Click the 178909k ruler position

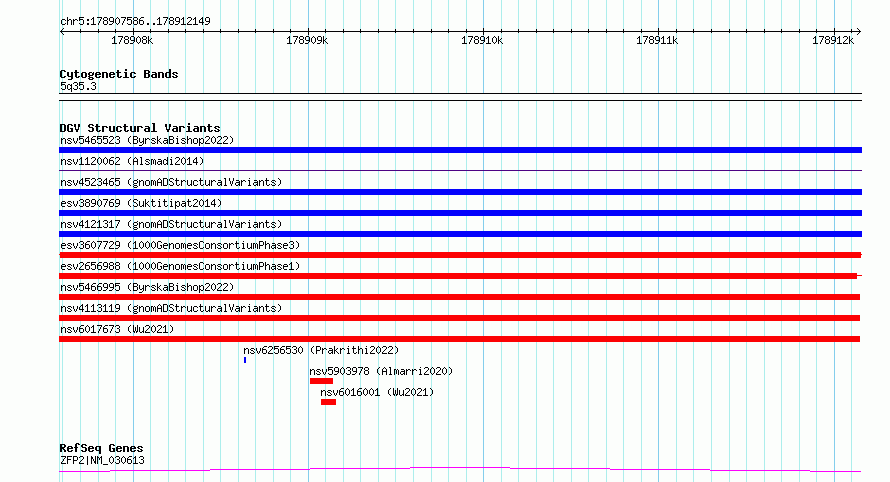click(307, 41)
